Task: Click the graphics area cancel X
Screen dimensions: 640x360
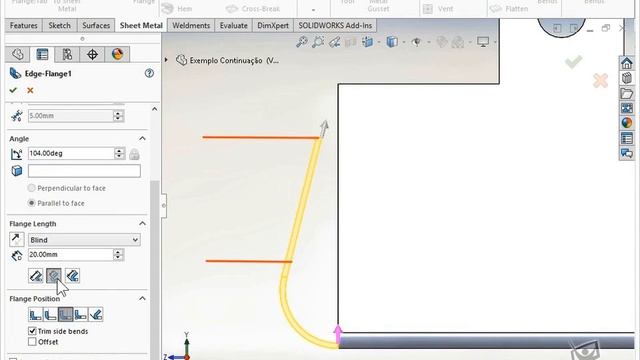Action: point(600,80)
